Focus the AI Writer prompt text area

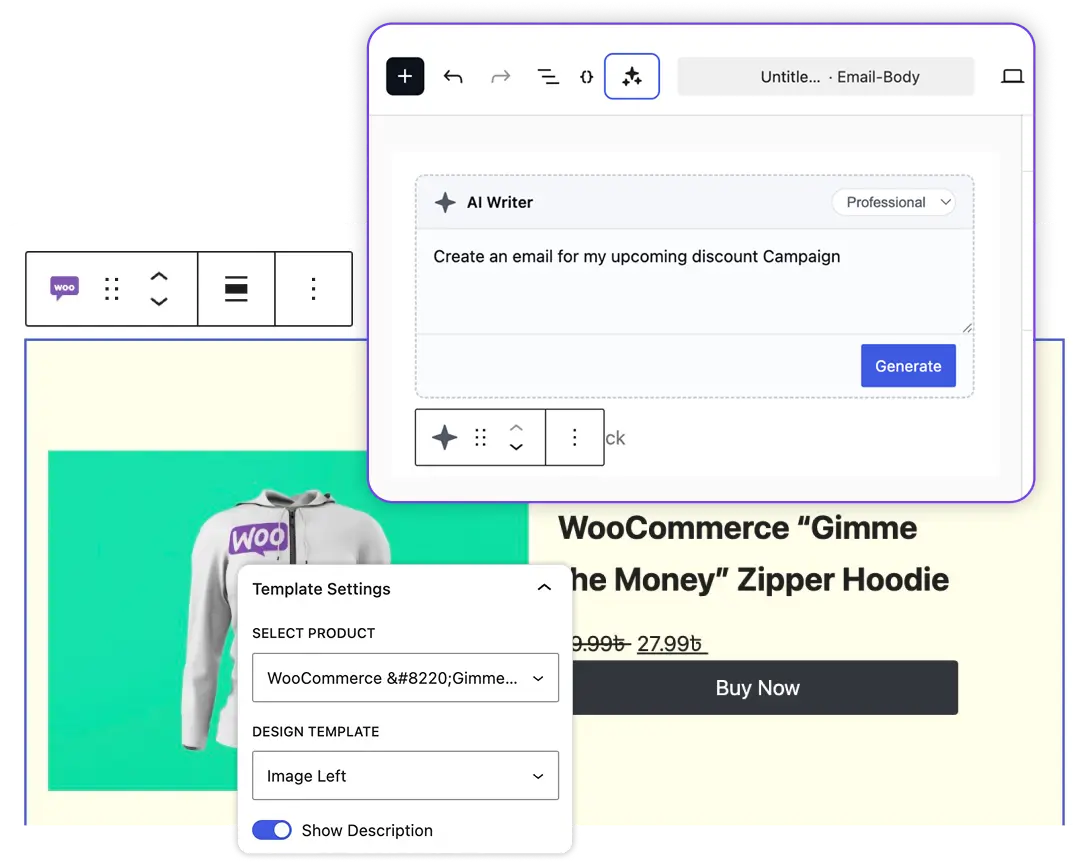(694, 281)
